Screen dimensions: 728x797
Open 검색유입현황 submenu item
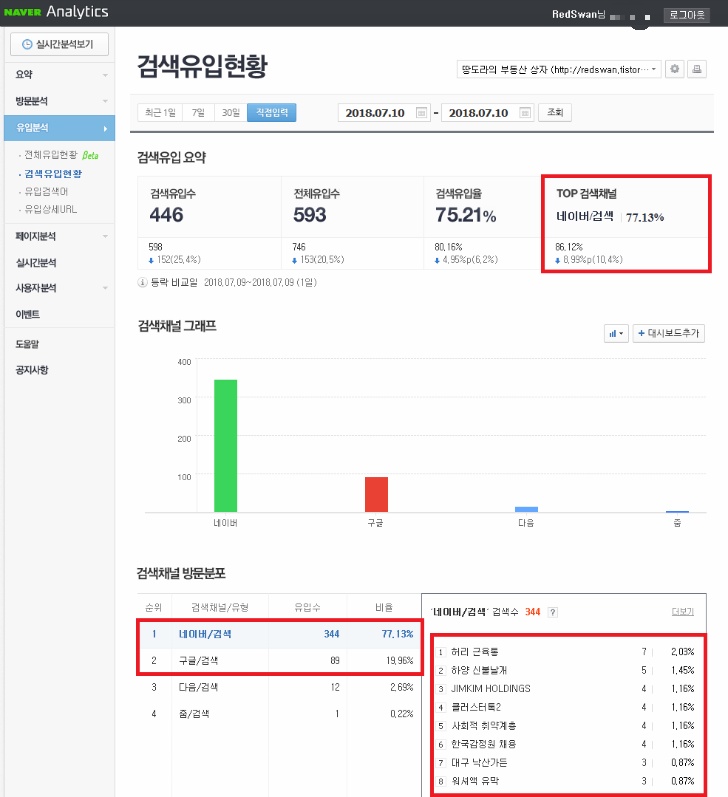pos(53,174)
